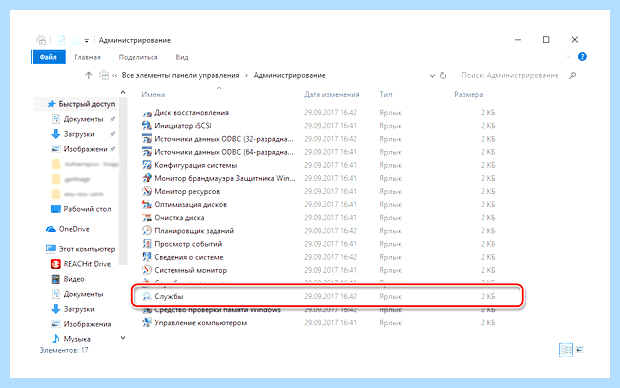Sort by the Тип column header
The width and height of the screenshot is (620, 388).
click(386, 95)
